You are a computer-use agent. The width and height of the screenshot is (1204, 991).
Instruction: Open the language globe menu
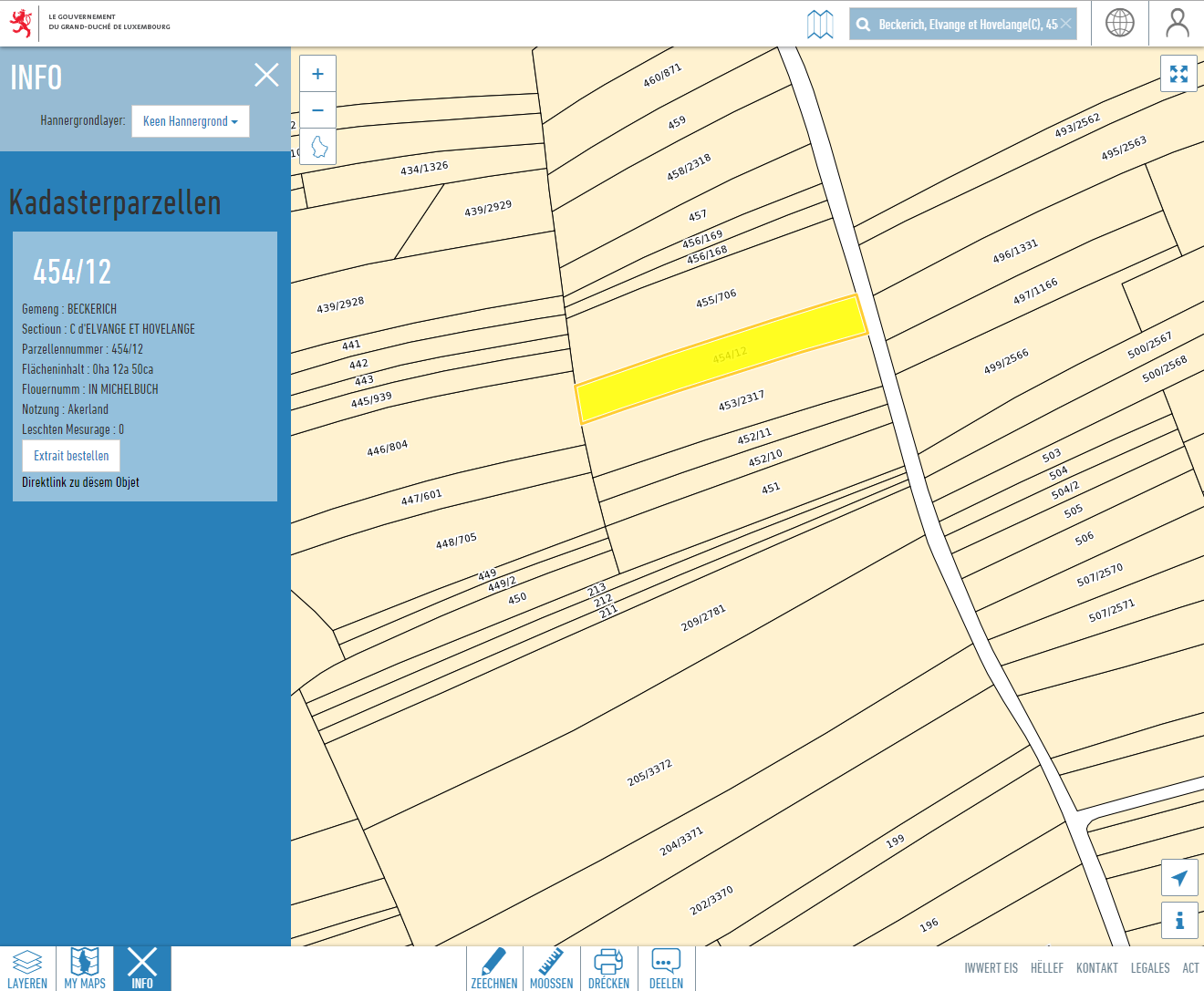point(1119,23)
